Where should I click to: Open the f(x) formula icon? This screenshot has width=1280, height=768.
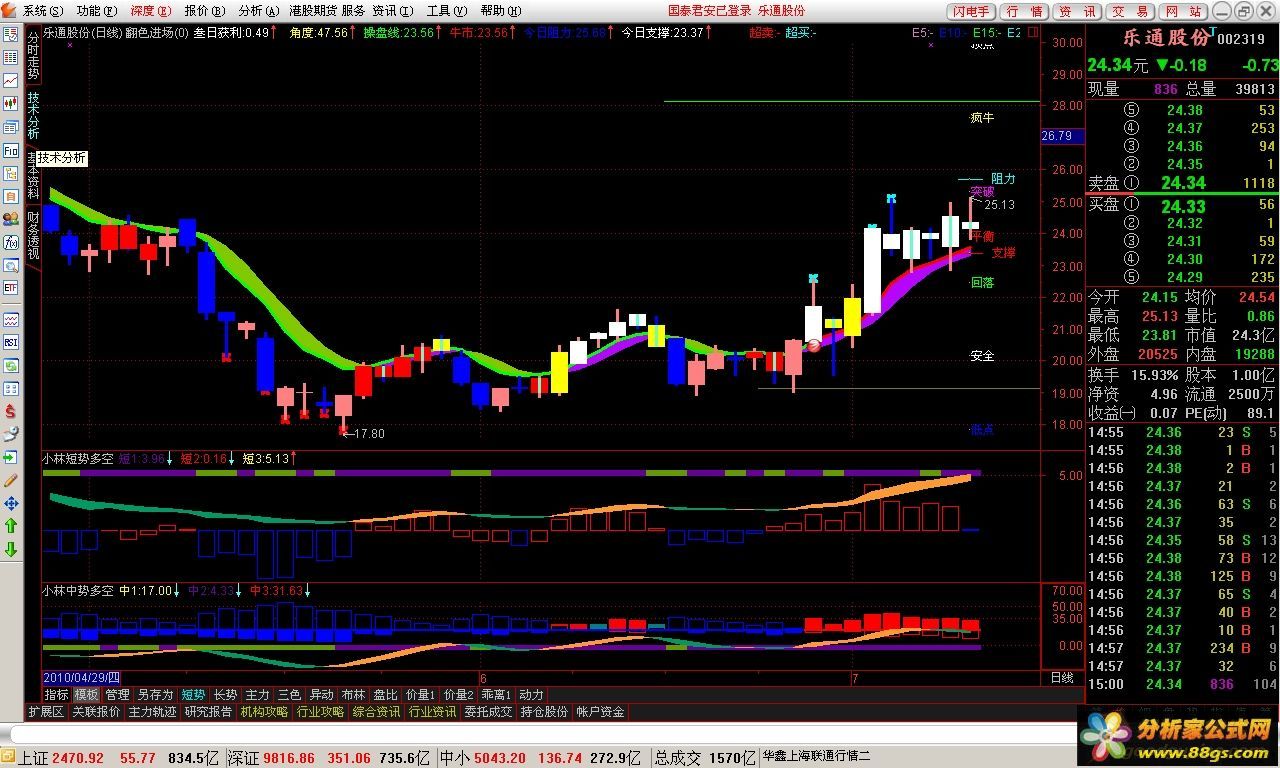click(10, 242)
